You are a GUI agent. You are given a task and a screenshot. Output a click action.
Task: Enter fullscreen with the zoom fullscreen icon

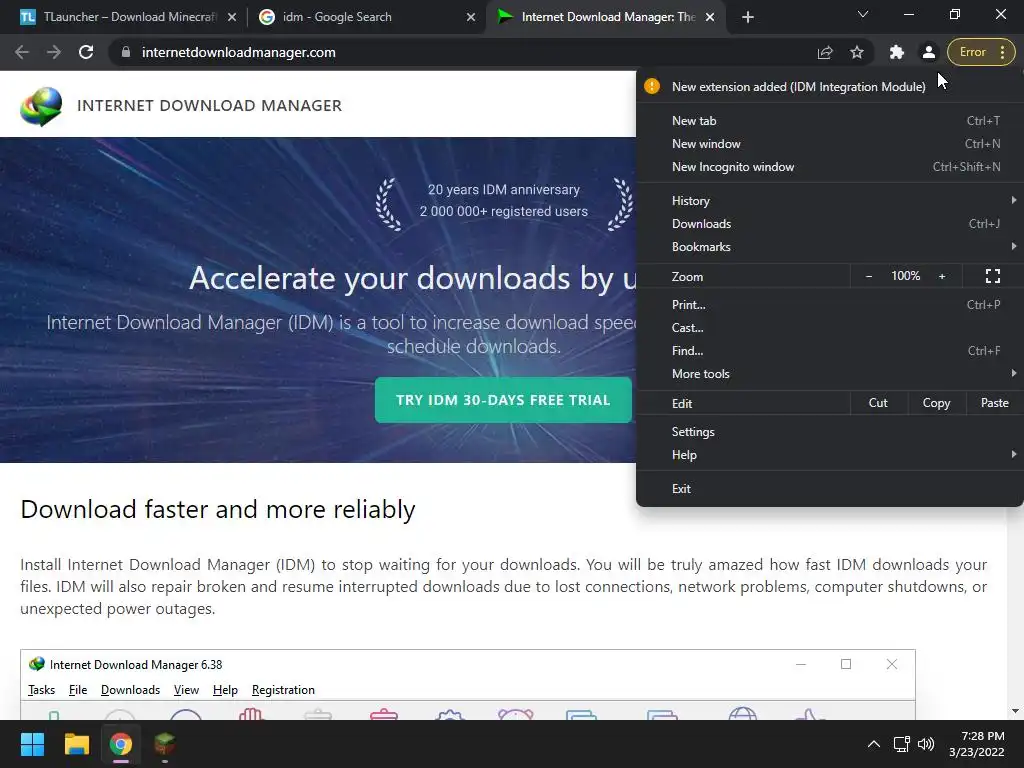(993, 276)
